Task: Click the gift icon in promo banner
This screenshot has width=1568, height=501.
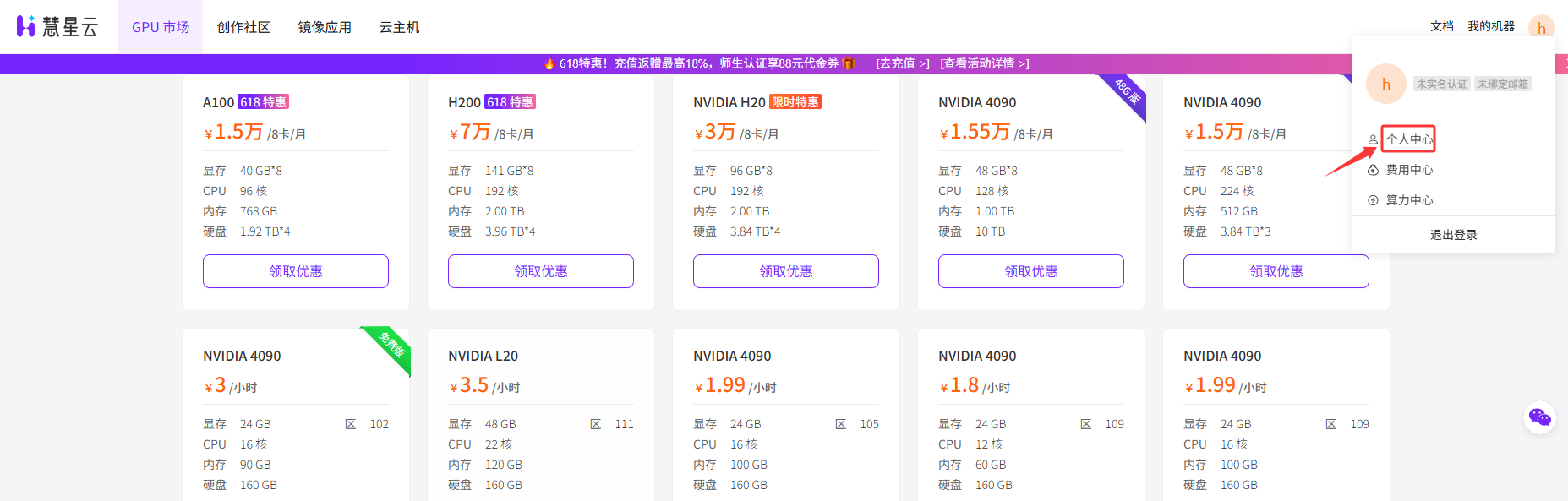Action: (849, 63)
